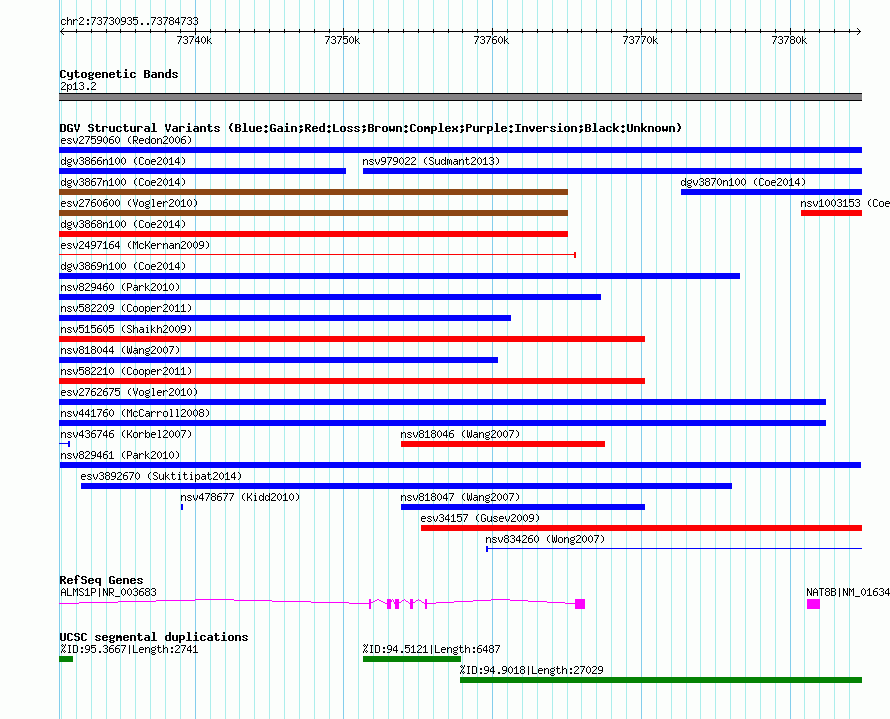
Task: Click the nsv818046 red loss bar
Action: tap(503, 444)
